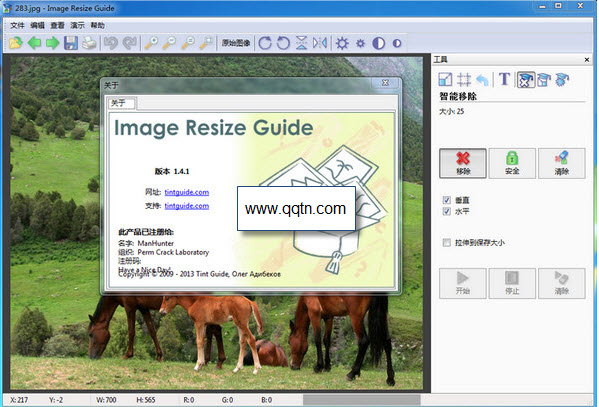Click the 原始图像 toolbar button
Image resolution: width=599 pixels, height=407 pixels.
pos(236,43)
